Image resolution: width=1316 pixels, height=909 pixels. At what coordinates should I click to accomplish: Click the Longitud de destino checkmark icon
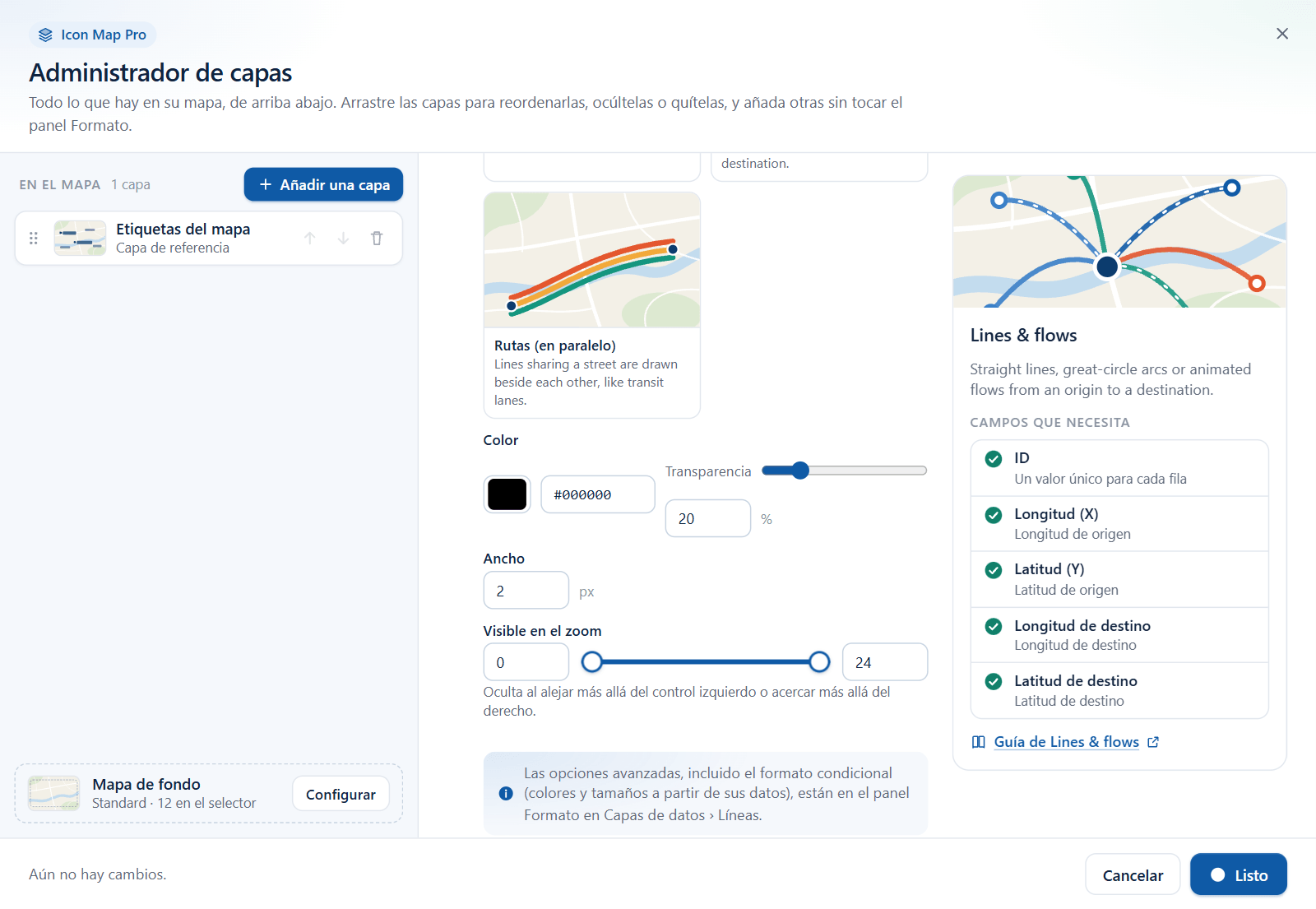[994, 627]
